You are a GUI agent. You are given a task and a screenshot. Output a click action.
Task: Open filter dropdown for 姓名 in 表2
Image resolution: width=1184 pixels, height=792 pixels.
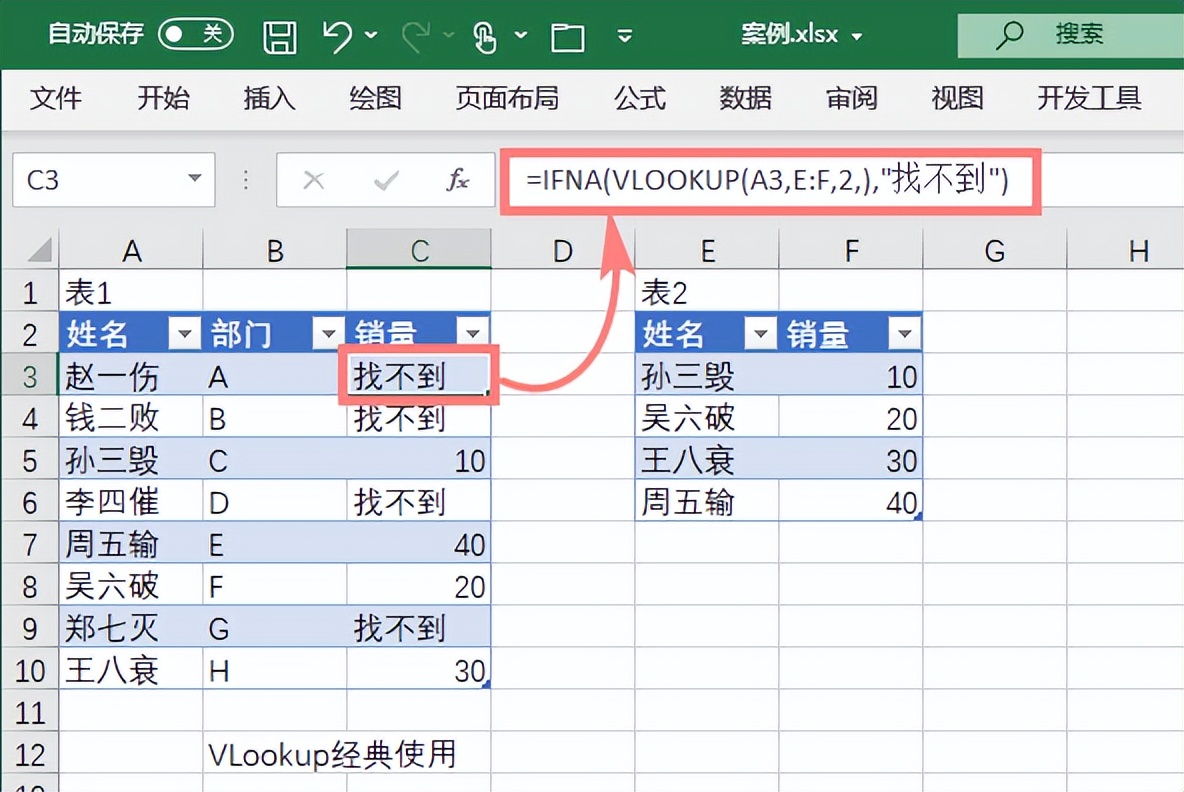tap(760, 333)
